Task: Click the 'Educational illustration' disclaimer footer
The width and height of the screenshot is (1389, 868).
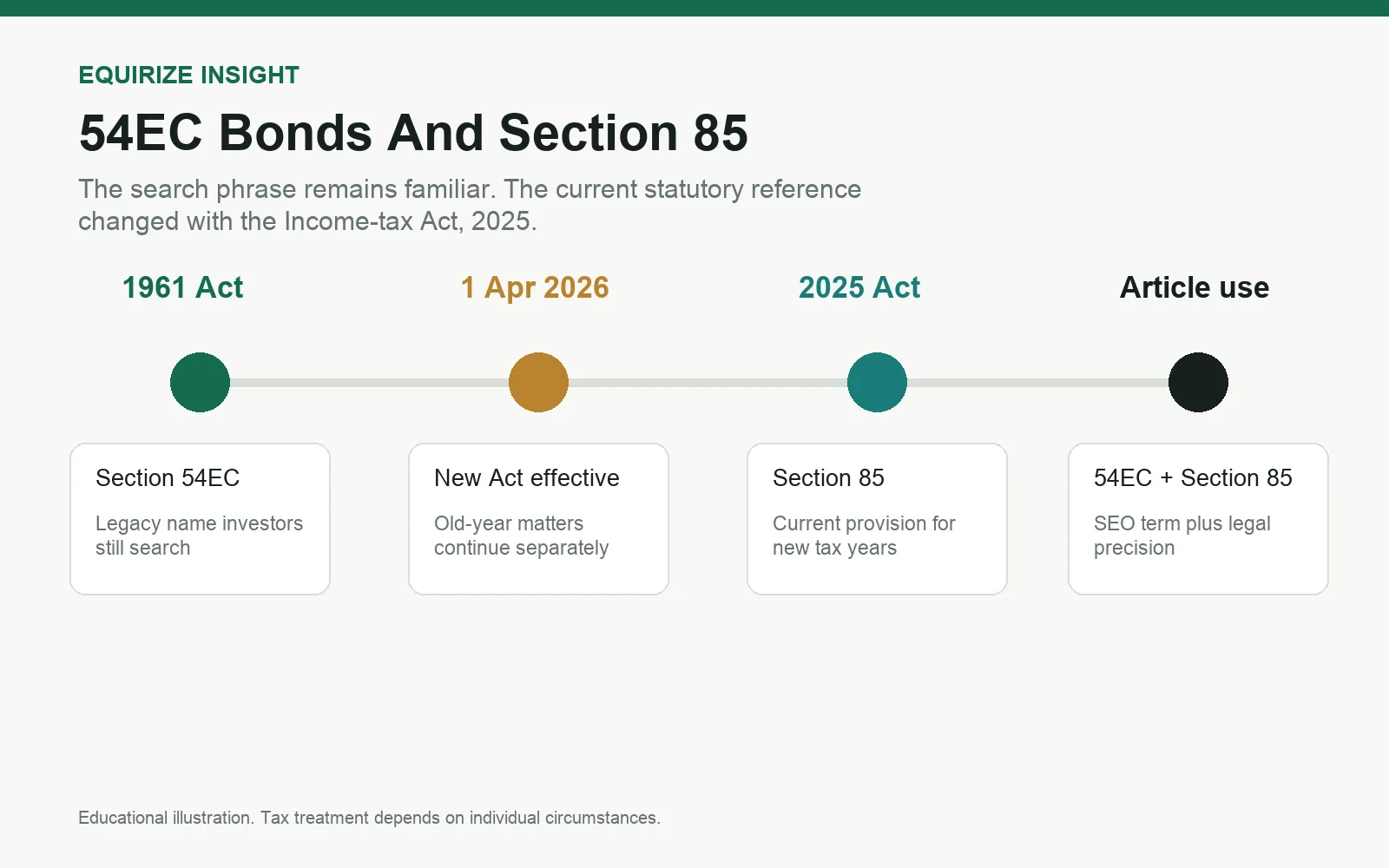Action: click(369, 818)
